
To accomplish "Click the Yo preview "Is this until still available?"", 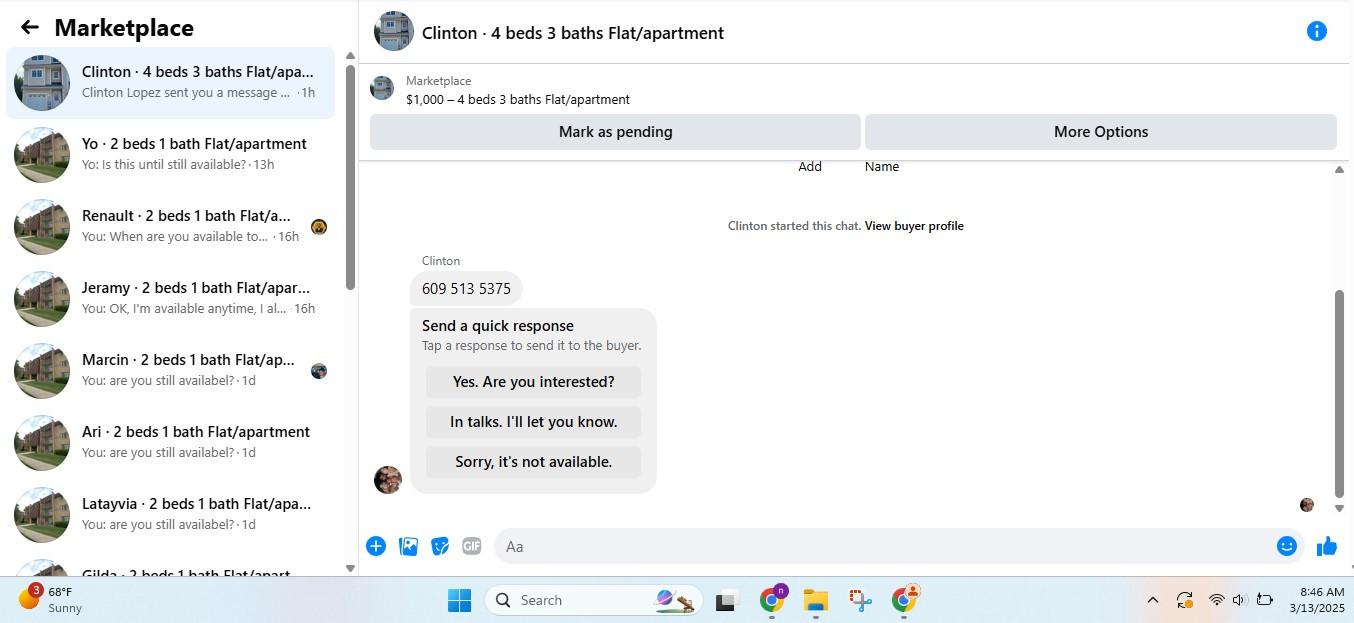I will click(174, 165).
